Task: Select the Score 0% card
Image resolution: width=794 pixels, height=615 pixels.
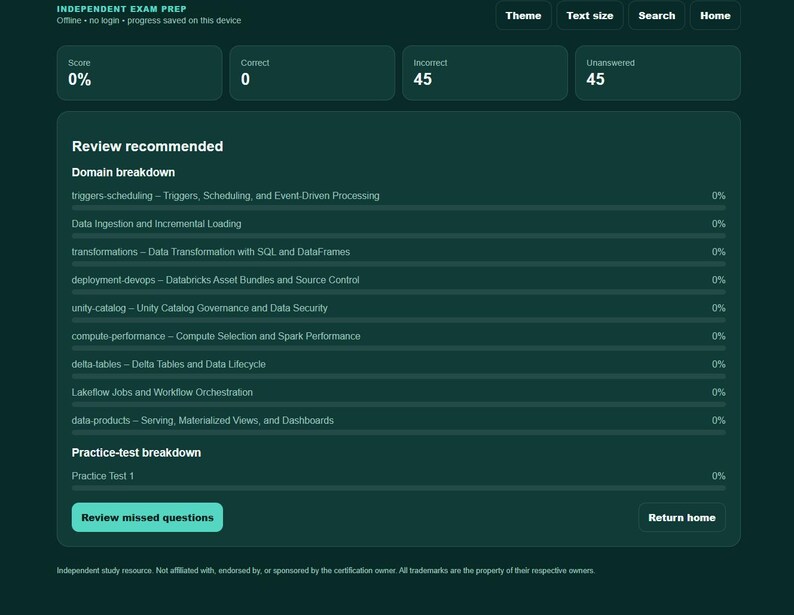Action: [x=139, y=73]
